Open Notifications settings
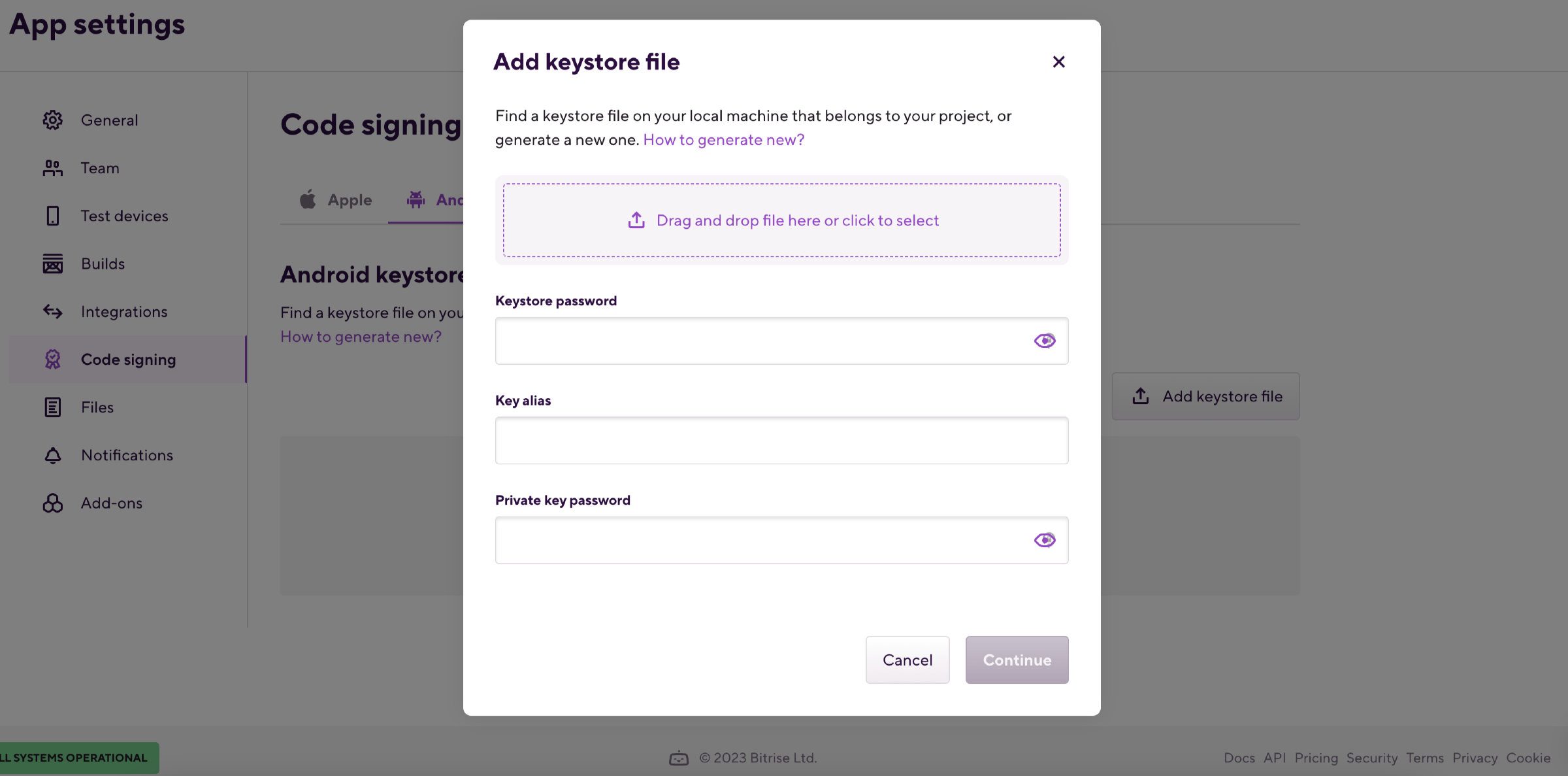Screen dimensions: 1568x776 click(x=127, y=455)
